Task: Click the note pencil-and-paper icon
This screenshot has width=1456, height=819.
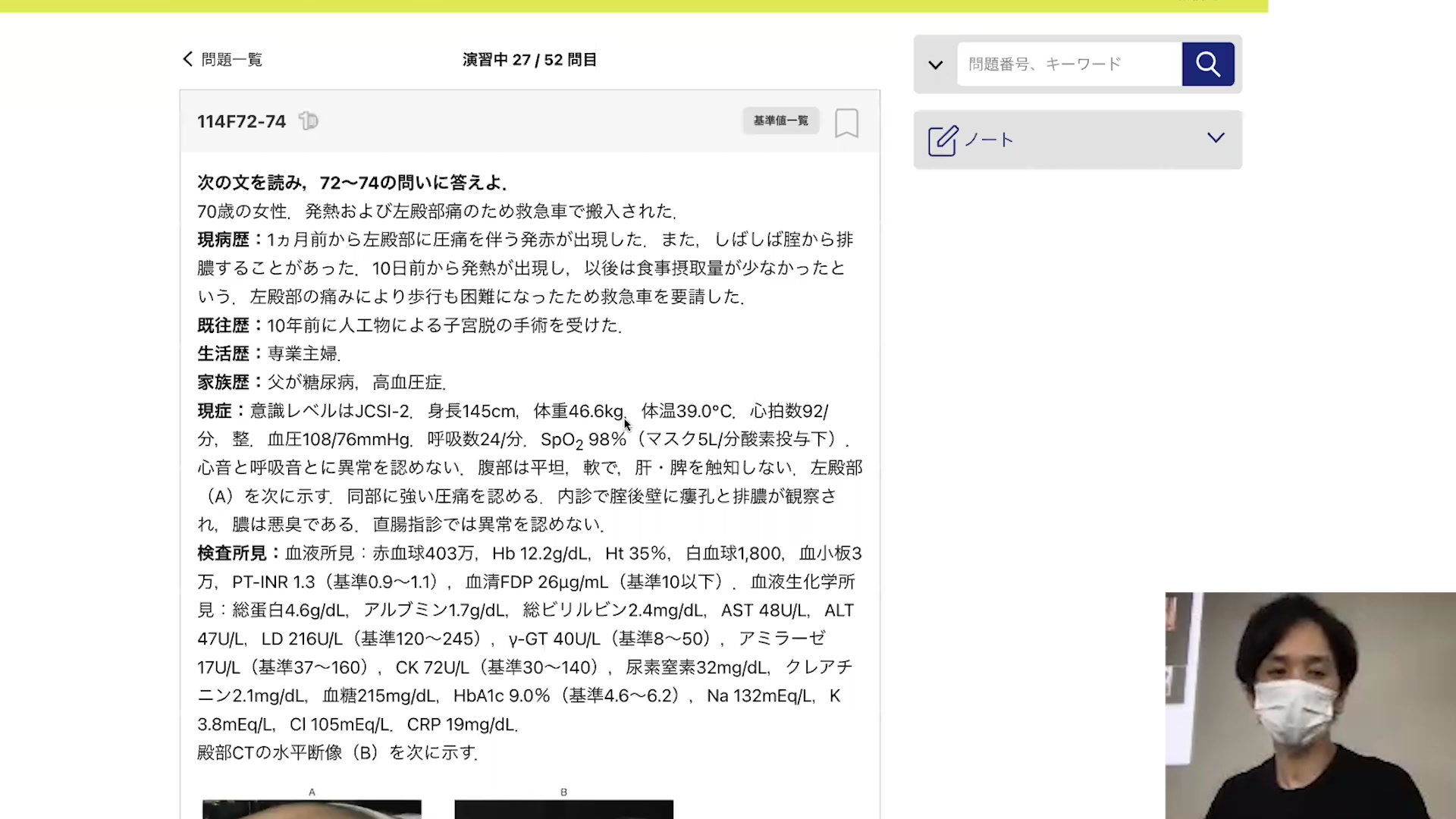Action: pos(943,140)
